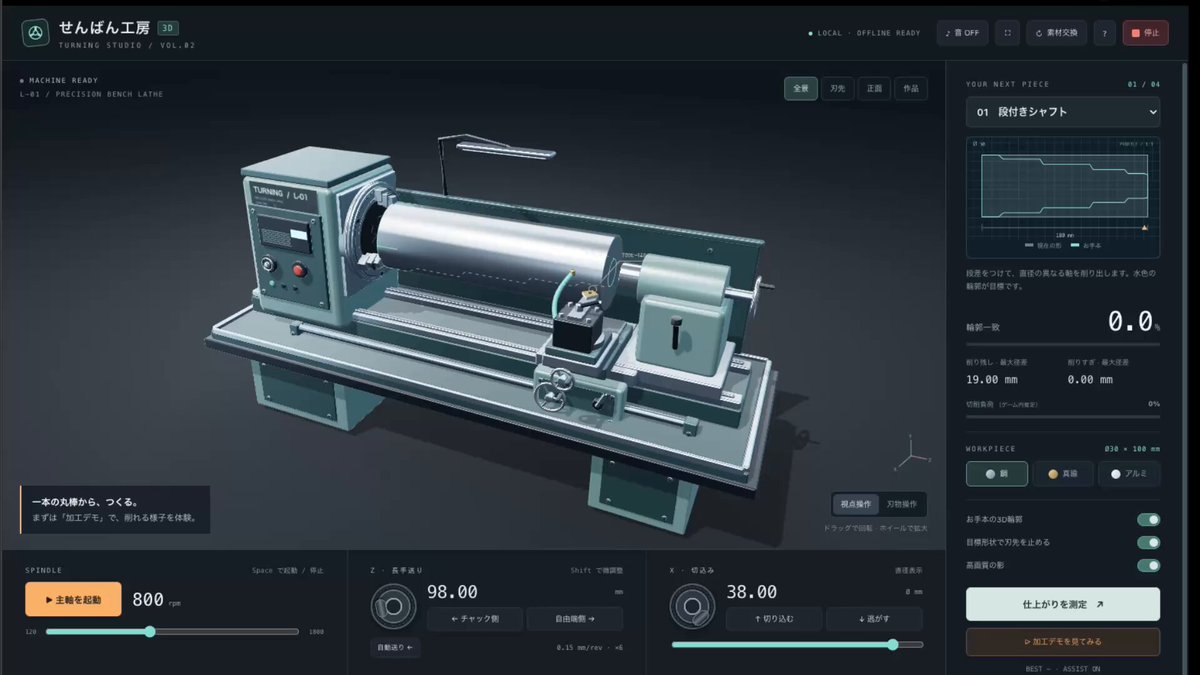Click the spindle rpm slider track
The height and width of the screenshot is (675, 1200).
(172, 632)
